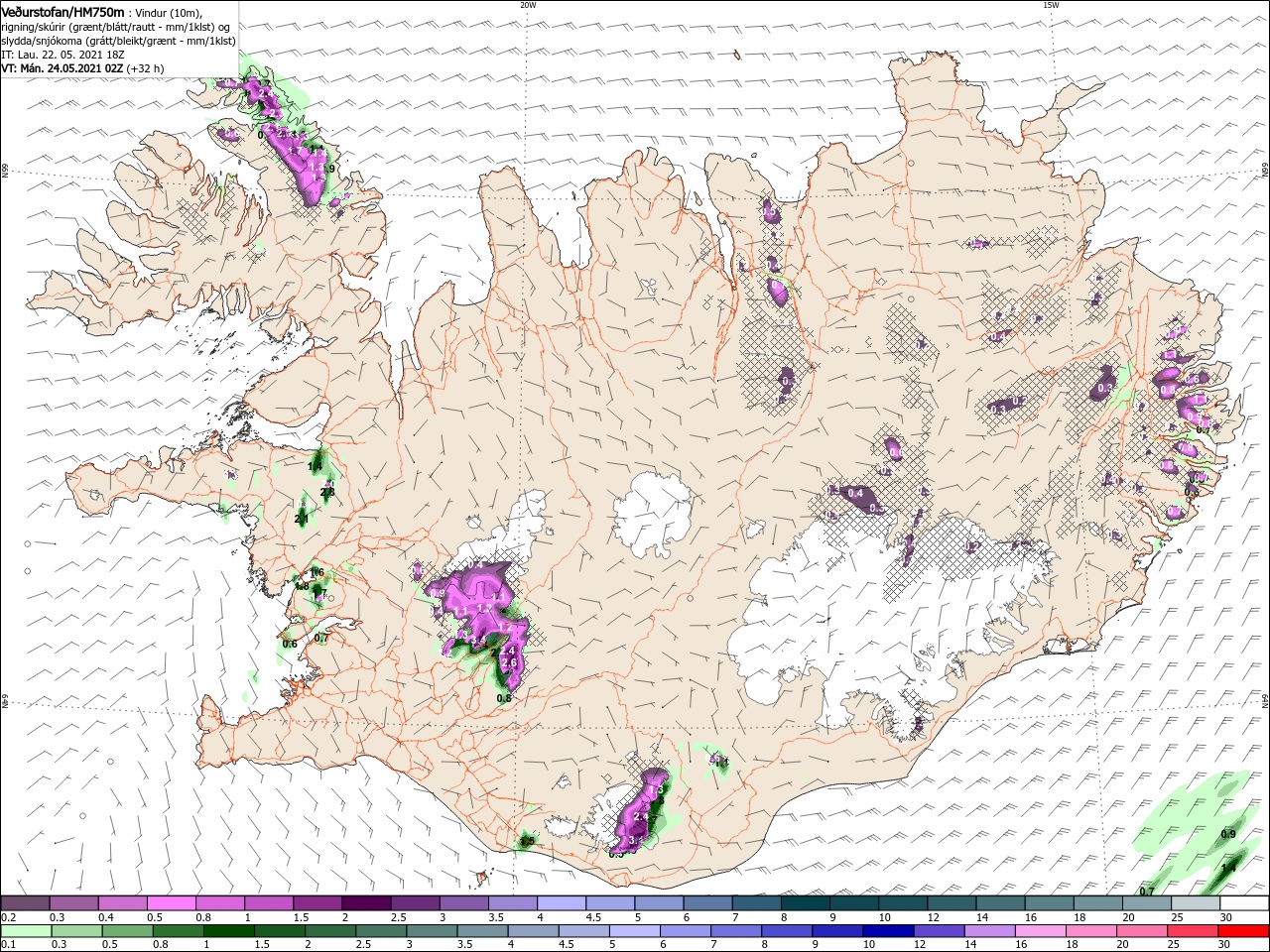The height and width of the screenshot is (952, 1270).
Task: Select the navy blue swatch labeled 10 in lower legend
Action: pos(888,931)
